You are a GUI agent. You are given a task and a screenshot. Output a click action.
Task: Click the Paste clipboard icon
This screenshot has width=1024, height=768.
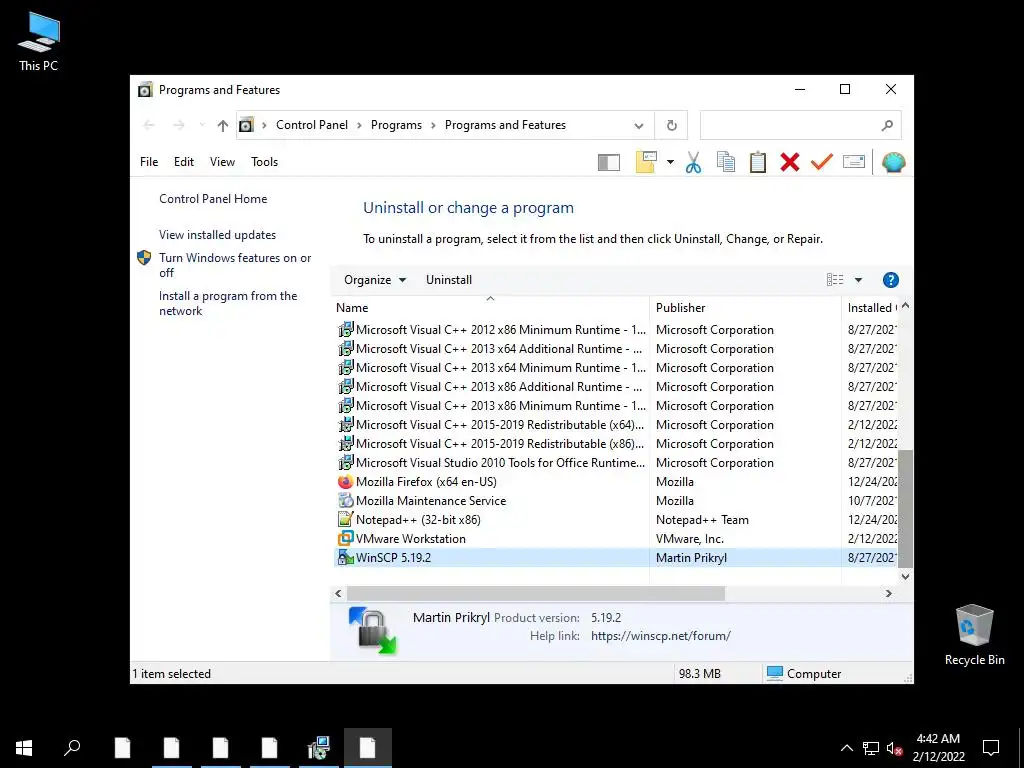click(758, 162)
